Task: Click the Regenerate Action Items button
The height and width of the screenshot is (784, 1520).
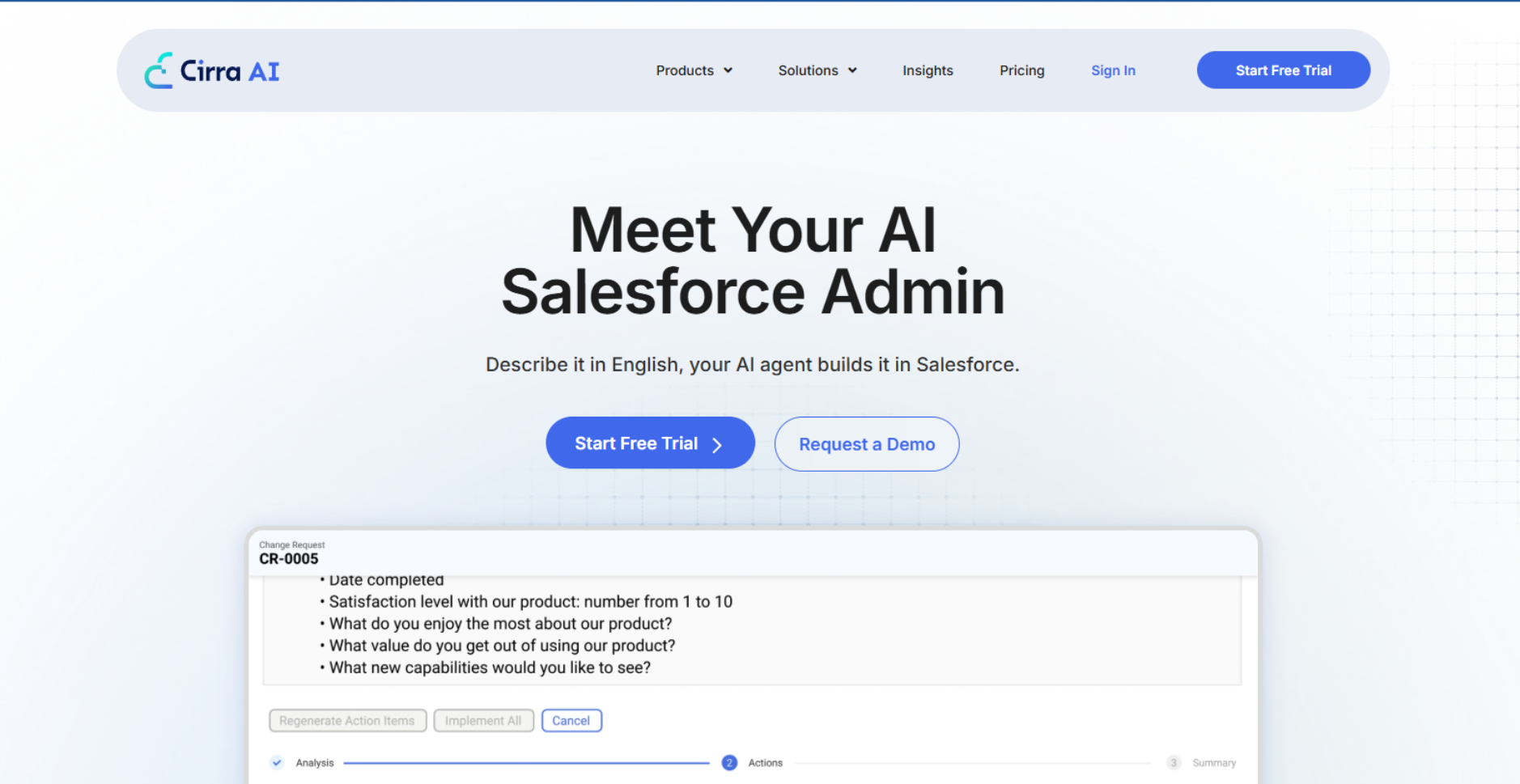Action: pos(347,721)
